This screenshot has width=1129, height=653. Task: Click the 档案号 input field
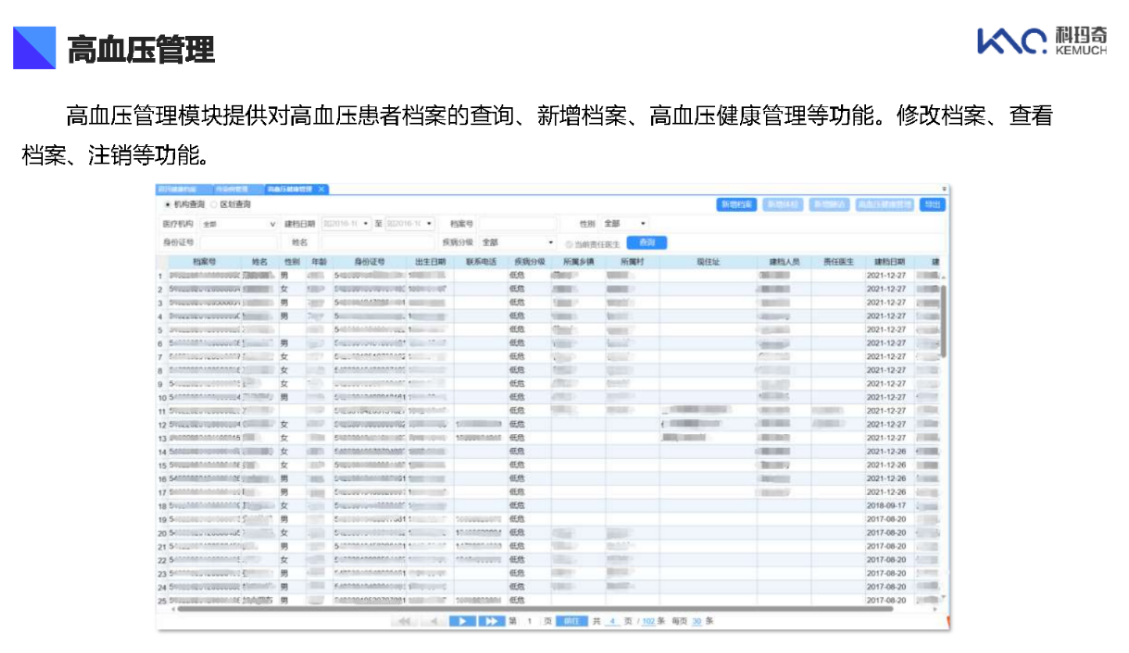(x=516, y=224)
